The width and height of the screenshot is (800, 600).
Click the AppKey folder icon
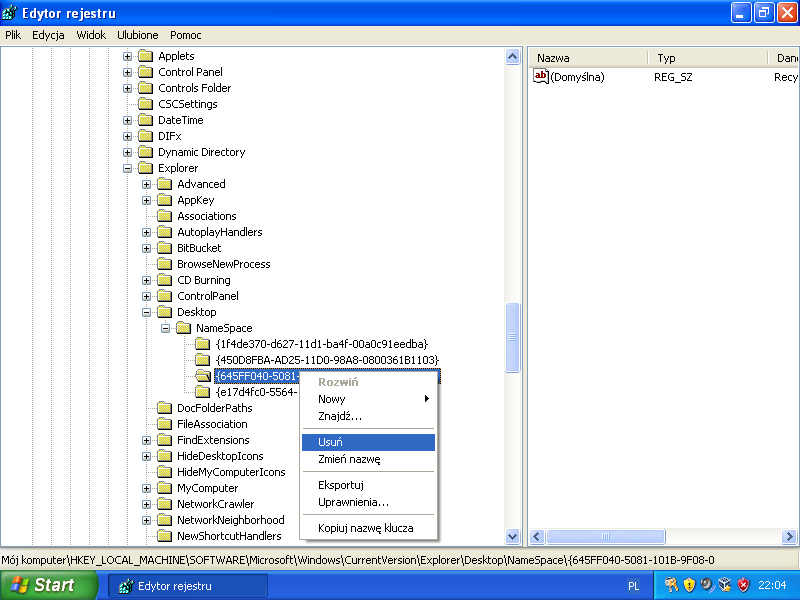165,200
